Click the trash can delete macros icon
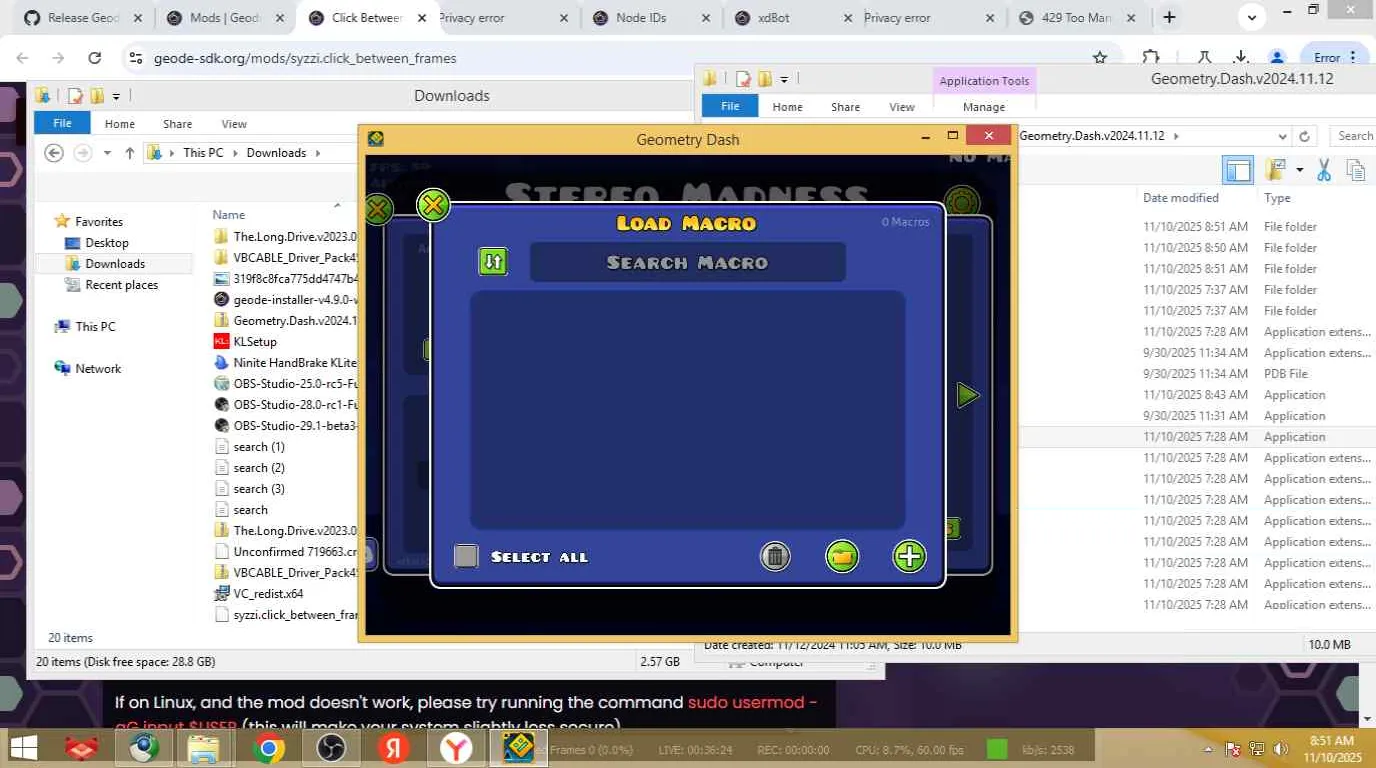Viewport: 1376px width, 768px height. 775,556
